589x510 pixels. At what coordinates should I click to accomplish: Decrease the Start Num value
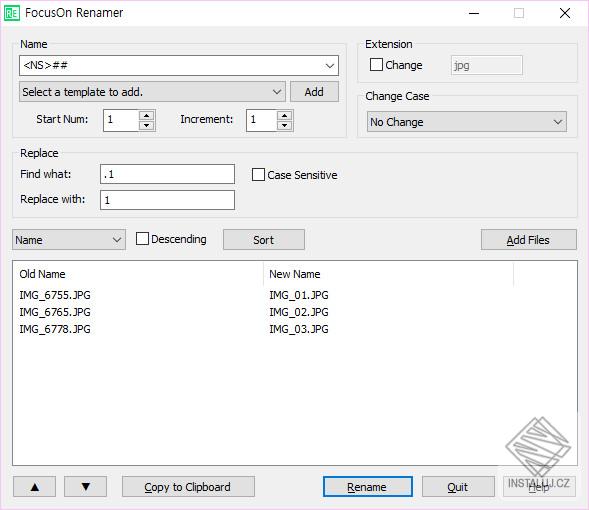(x=146, y=125)
